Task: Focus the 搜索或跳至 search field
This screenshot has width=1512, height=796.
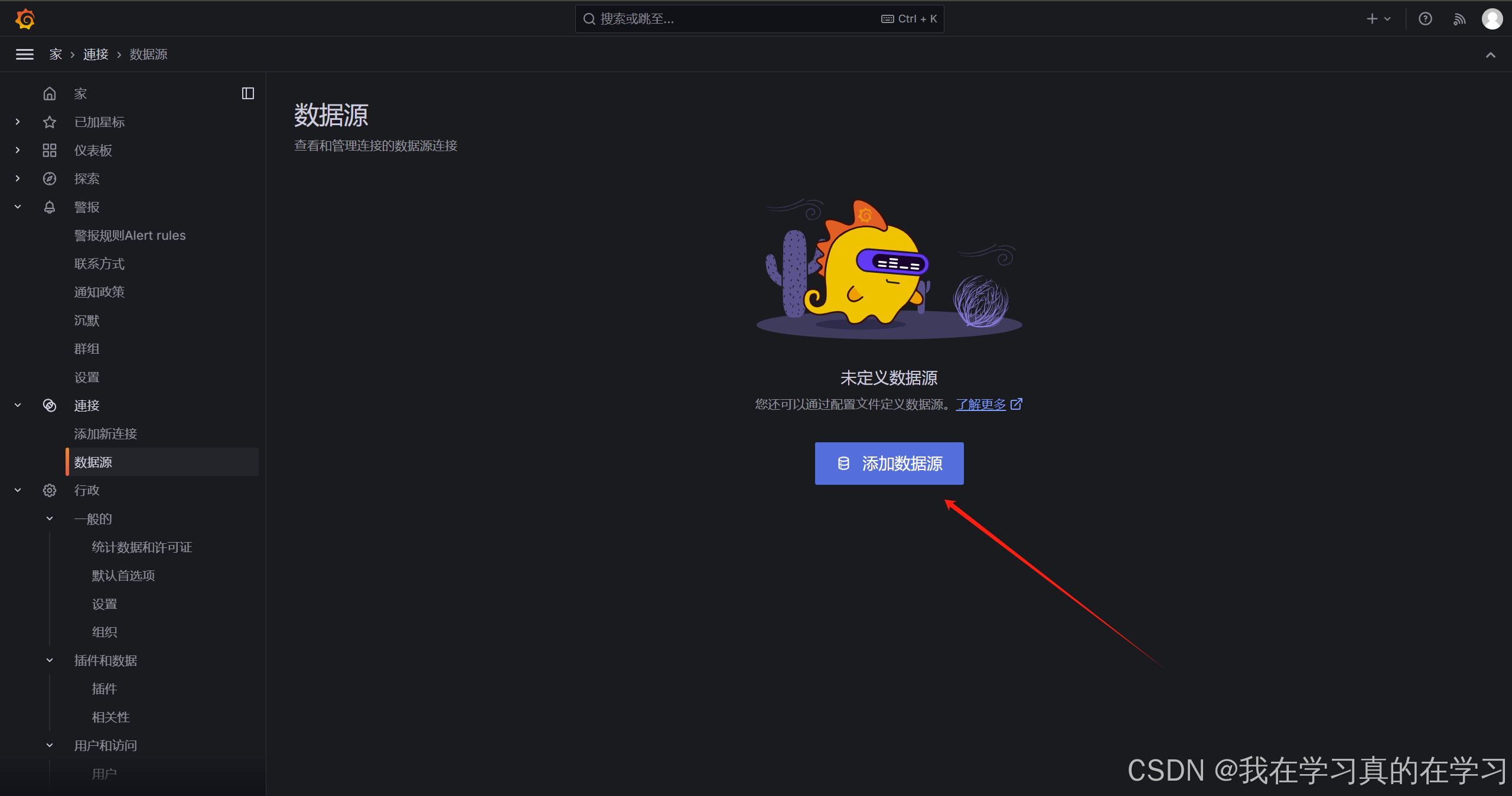Action: point(760,19)
